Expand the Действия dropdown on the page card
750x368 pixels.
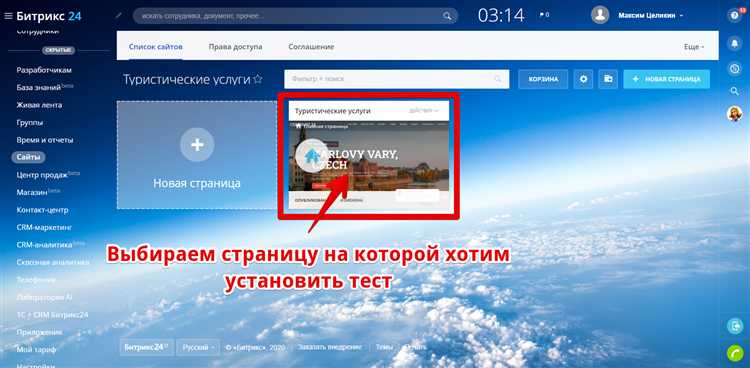point(424,111)
